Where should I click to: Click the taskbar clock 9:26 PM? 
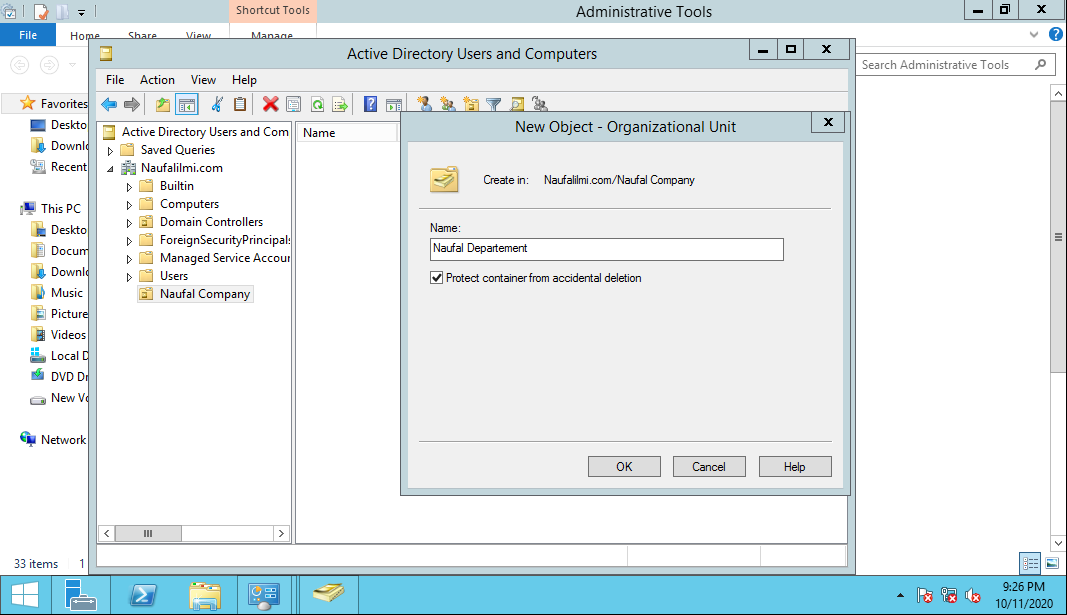tap(1023, 586)
